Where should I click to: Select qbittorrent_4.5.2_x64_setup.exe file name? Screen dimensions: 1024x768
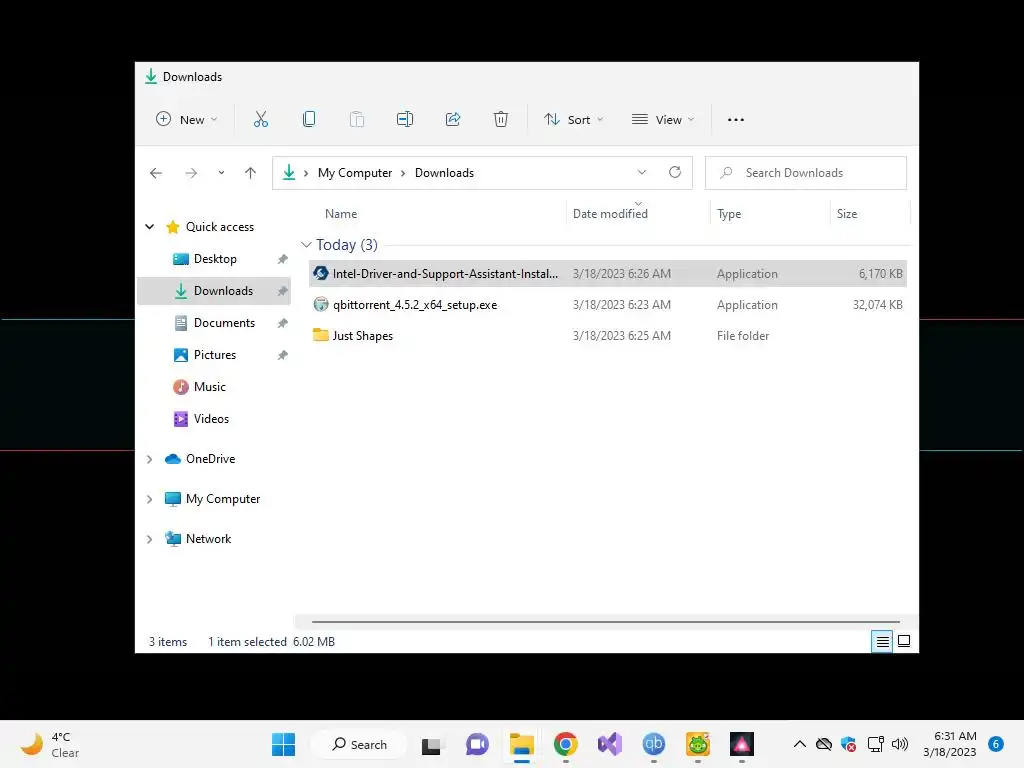pos(415,305)
